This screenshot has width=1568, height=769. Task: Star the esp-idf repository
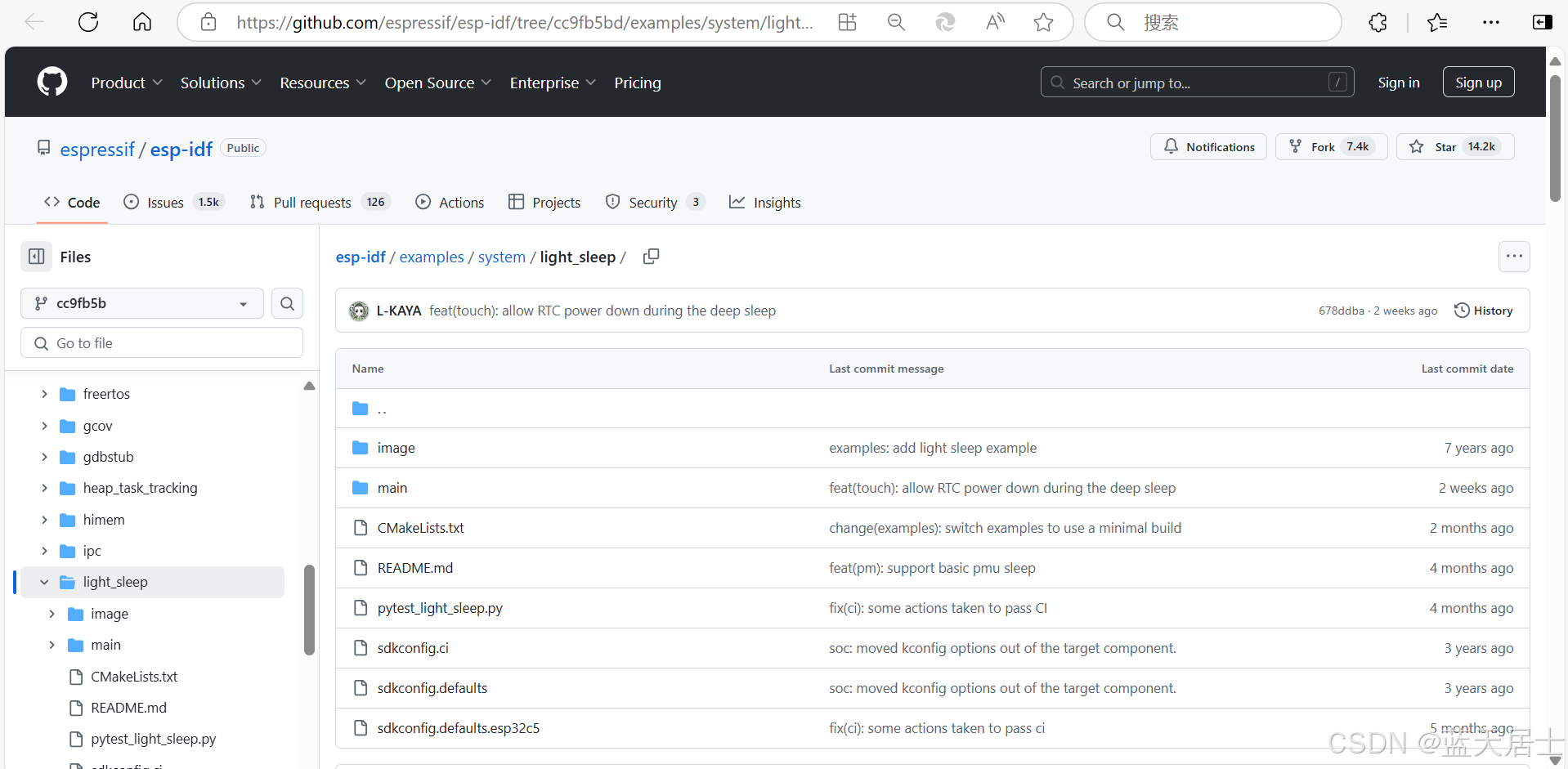pyautogui.click(x=1455, y=147)
